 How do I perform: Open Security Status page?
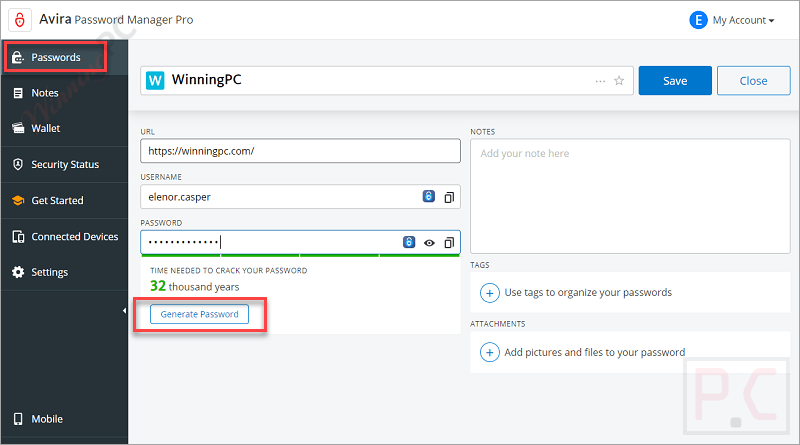click(x=65, y=164)
